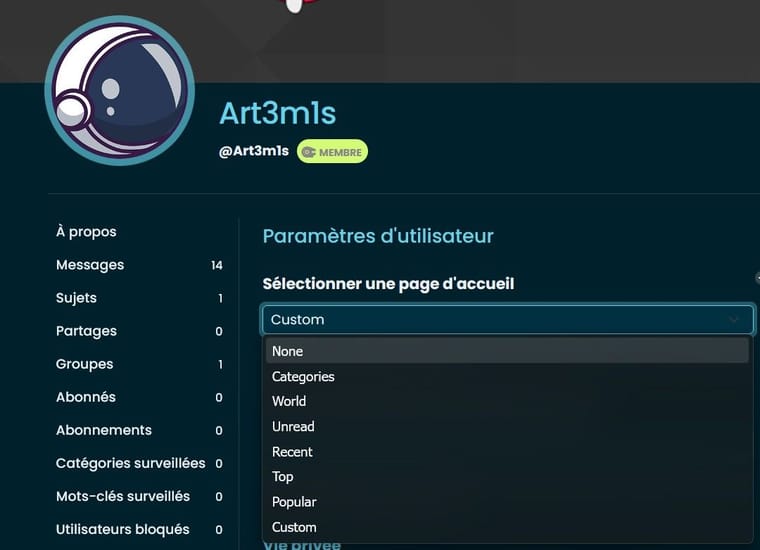View the Abonnements list
This screenshot has height=550, width=760.
[x=103, y=430]
